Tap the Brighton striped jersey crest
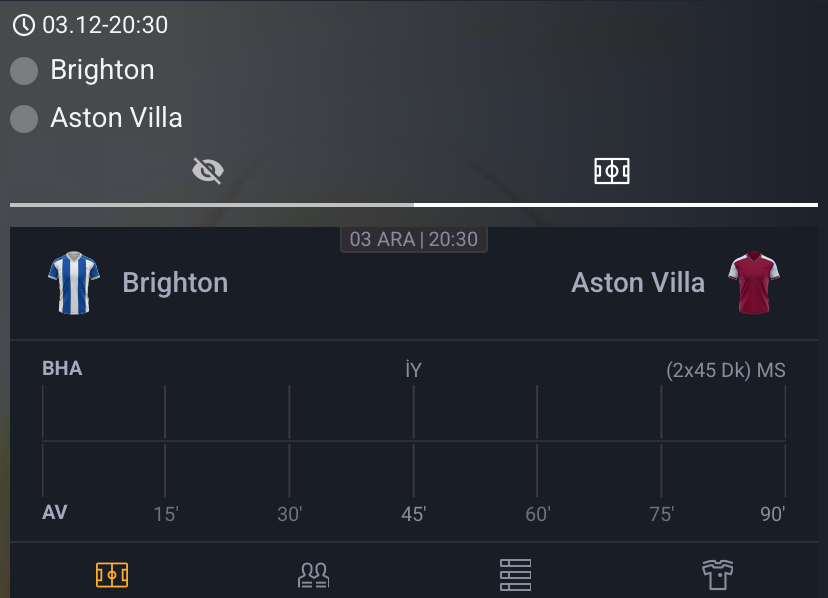Screen dimensions: 828x598 coord(72,282)
